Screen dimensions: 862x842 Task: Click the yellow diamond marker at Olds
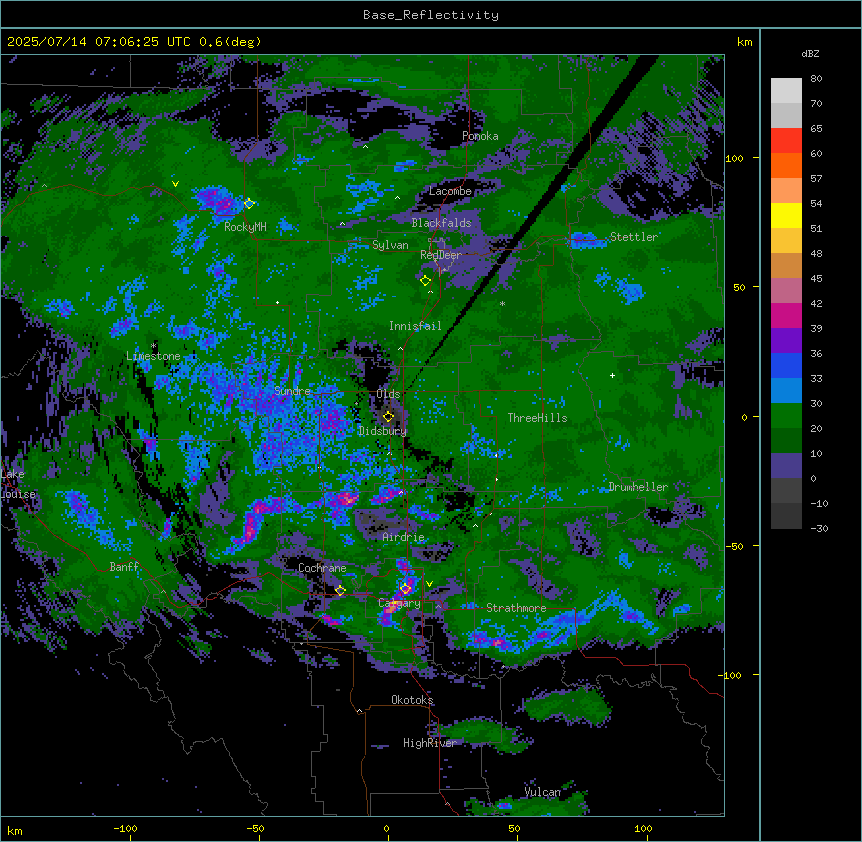click(x=388, y=416)
